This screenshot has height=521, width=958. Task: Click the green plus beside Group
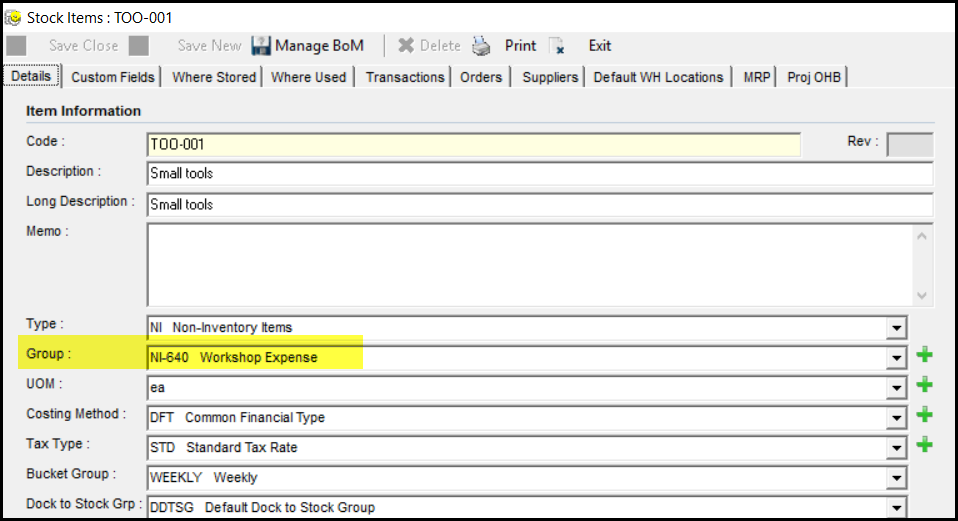point(924,355)
